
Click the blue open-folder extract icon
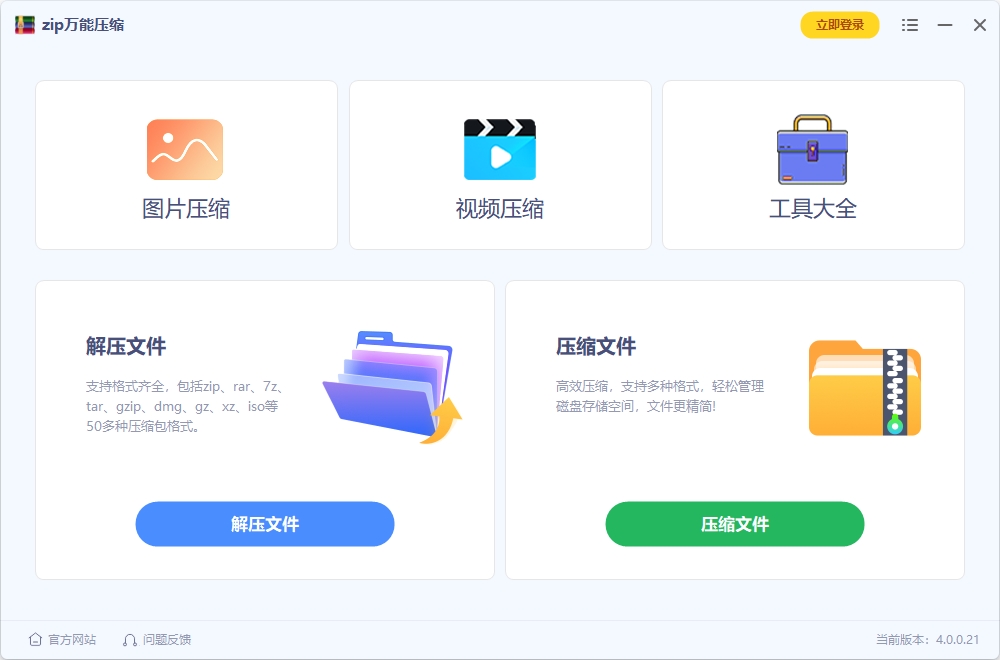[392, 387]
